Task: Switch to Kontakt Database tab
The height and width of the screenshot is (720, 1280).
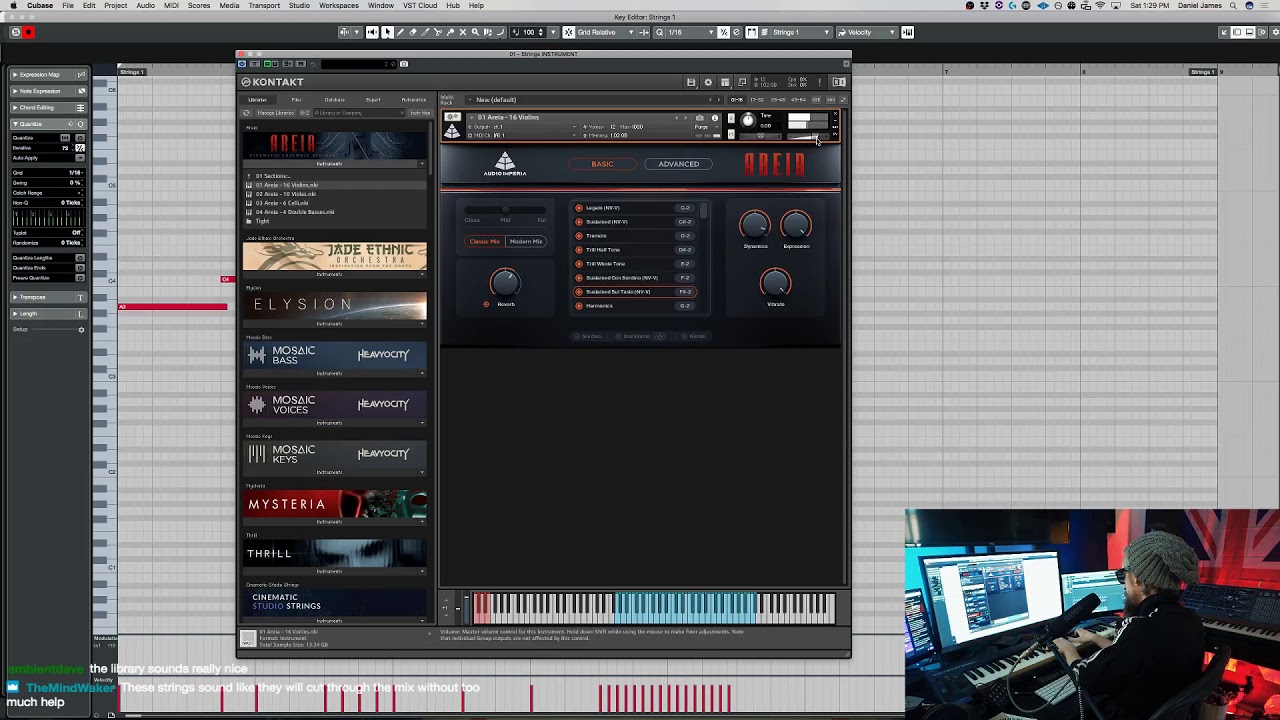Action: [334, 100]
